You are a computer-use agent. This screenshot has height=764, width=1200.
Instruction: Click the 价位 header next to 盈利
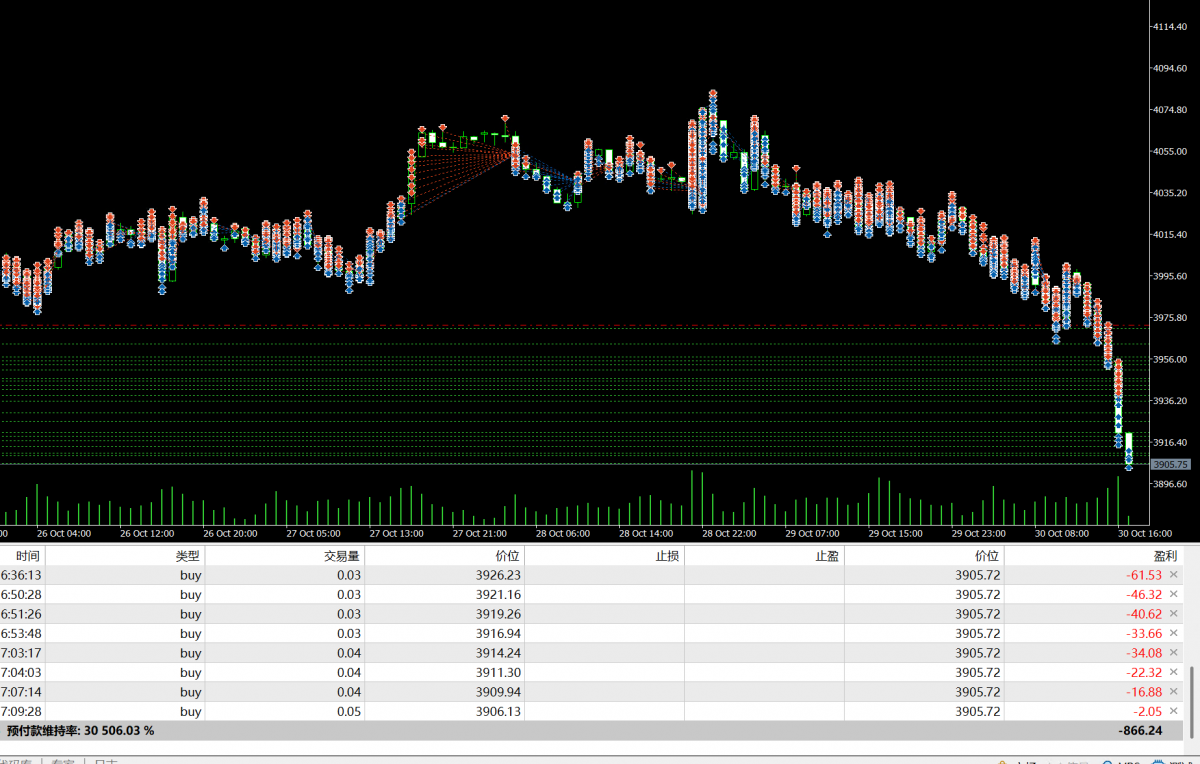(x=925, y=556)
